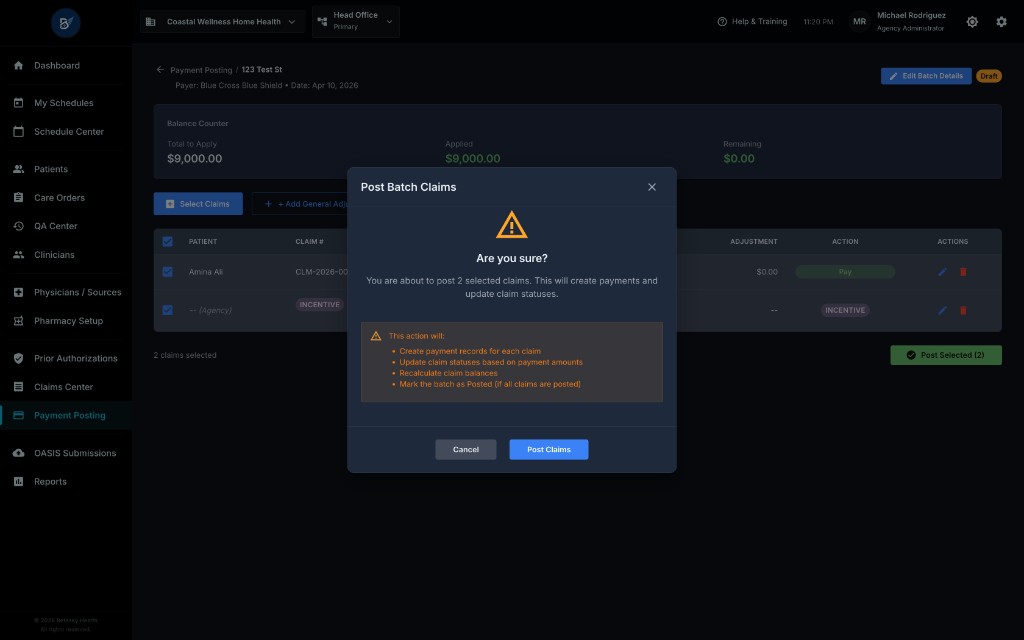Viewport: 1024px width, 640px height.
Task: Open Help & Training
Action: click(x=752, y=22)
